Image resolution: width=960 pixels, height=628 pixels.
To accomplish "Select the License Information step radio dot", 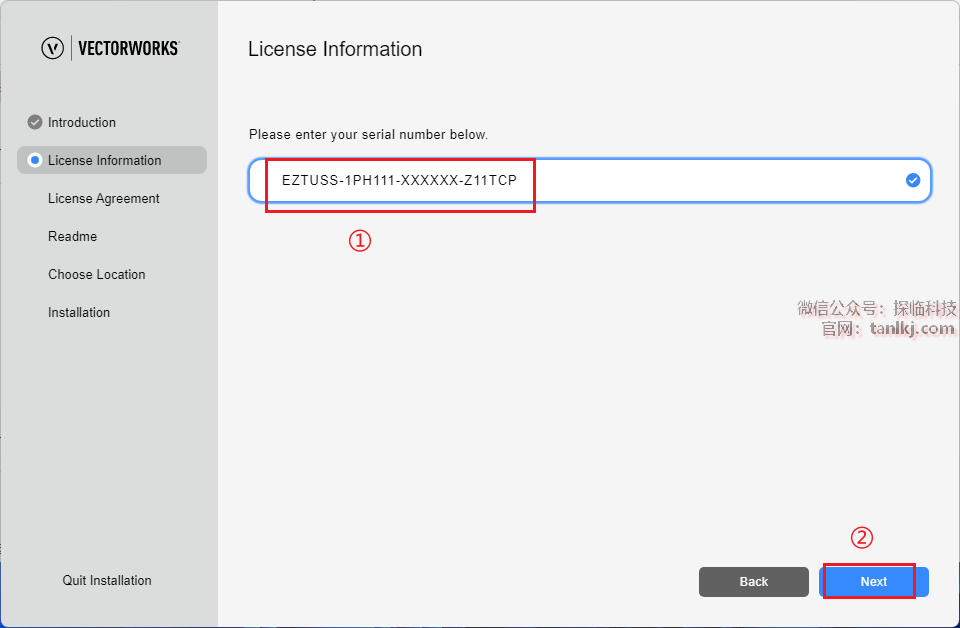I will (x=35, y=160).
